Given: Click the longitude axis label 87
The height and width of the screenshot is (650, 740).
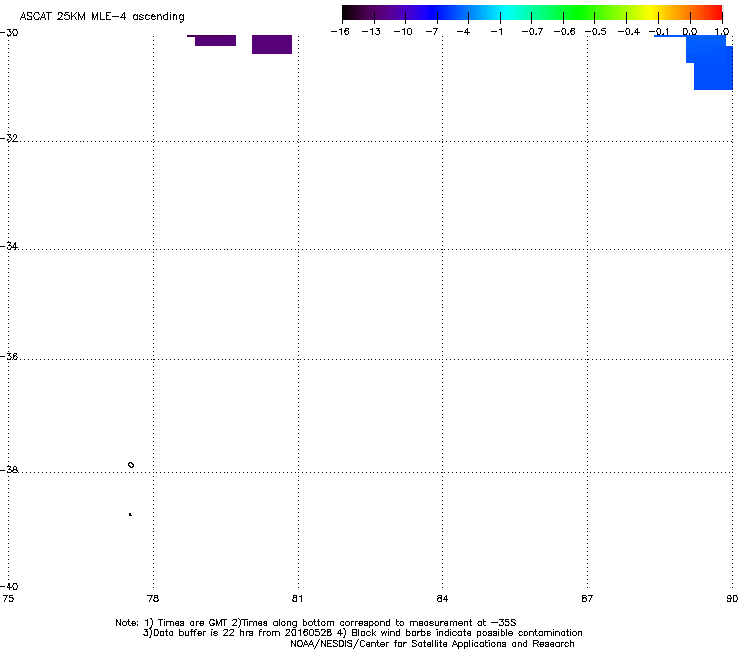Looking at the screenshot, I should [x=587, y=599].
